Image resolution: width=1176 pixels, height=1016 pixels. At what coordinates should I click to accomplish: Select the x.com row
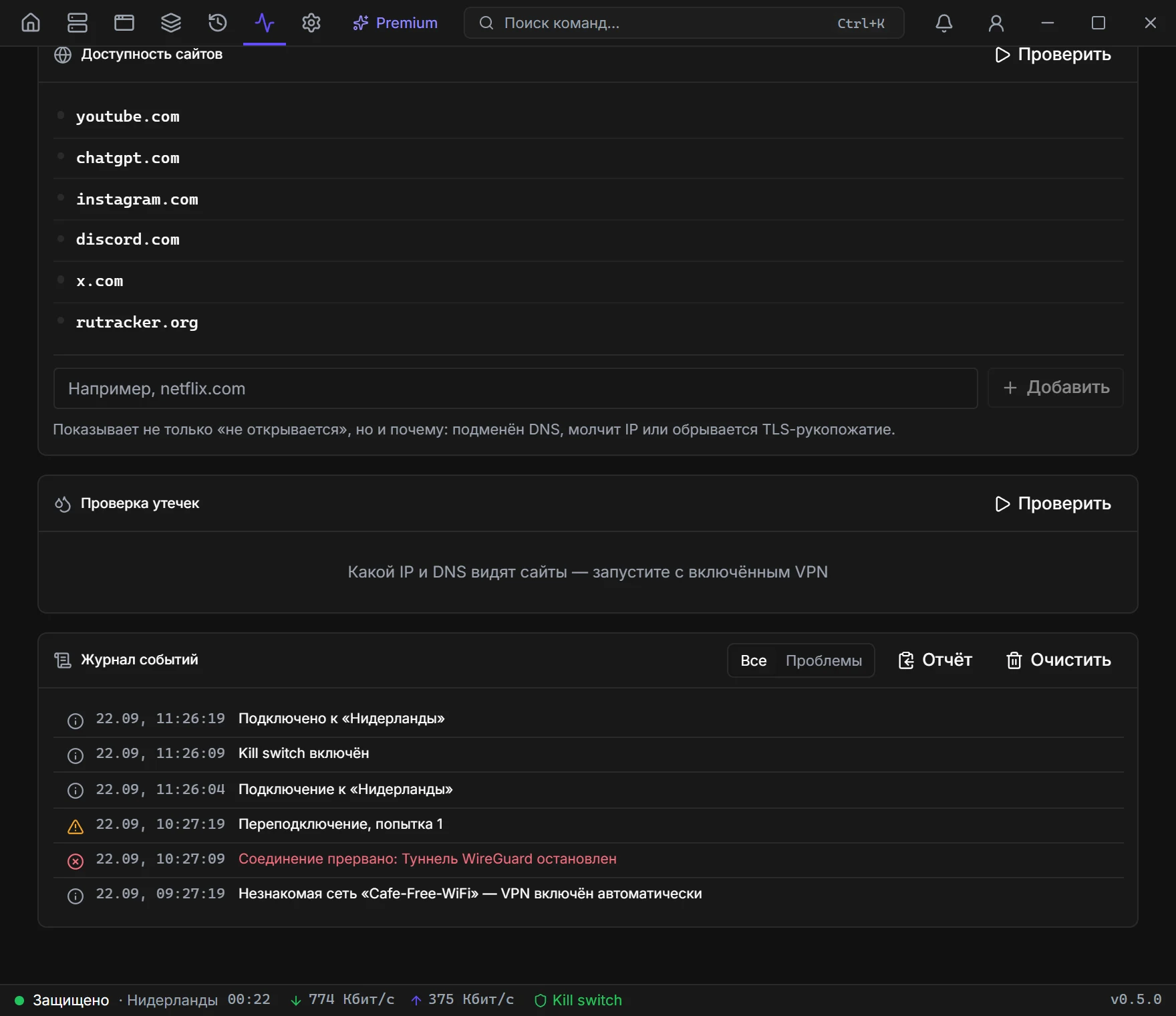point(589,281)
